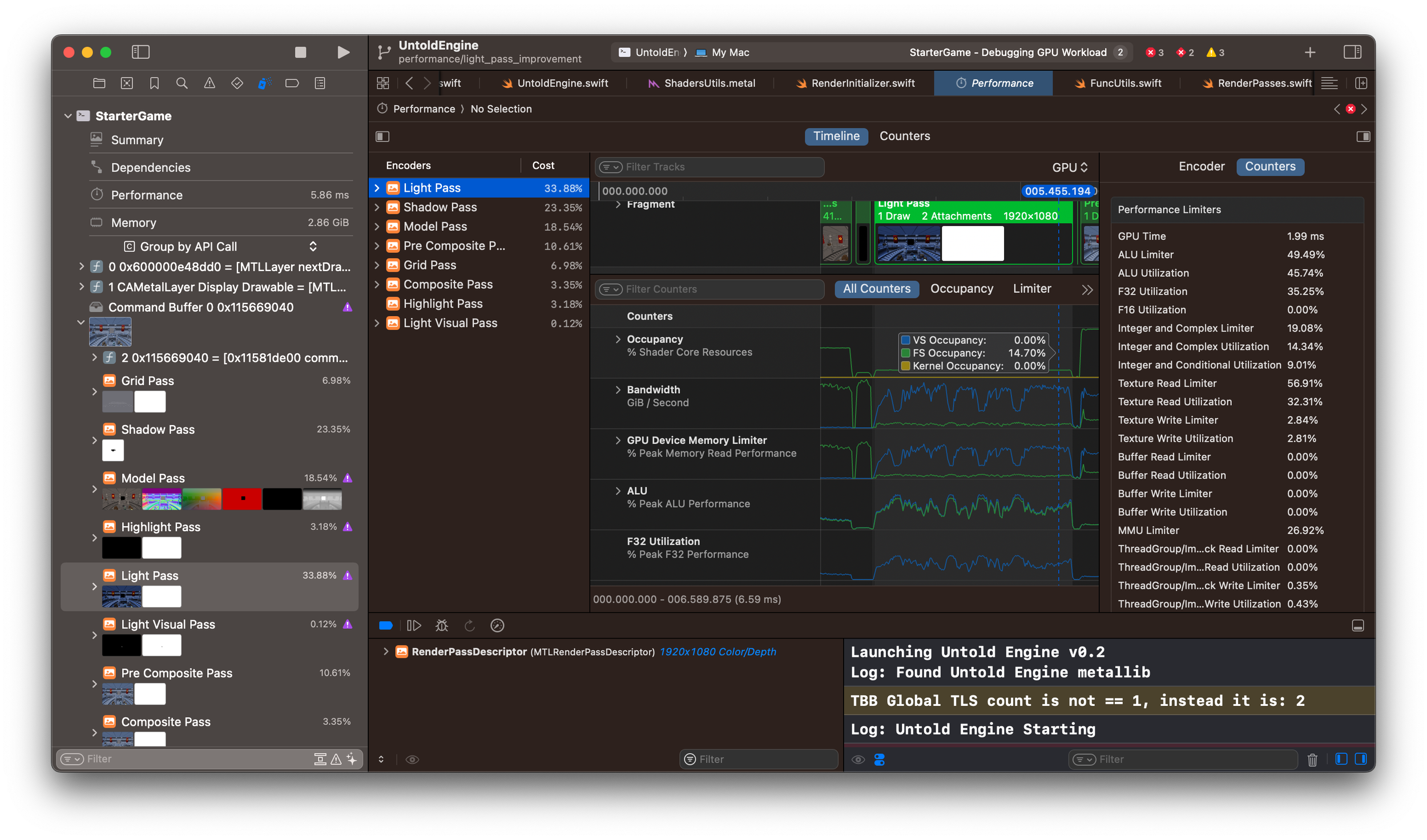Image resolution: width=1427 pixels, height=840 pixels.
Task: Click the Filter Counters input field
Action: click(x=710, y=289)
